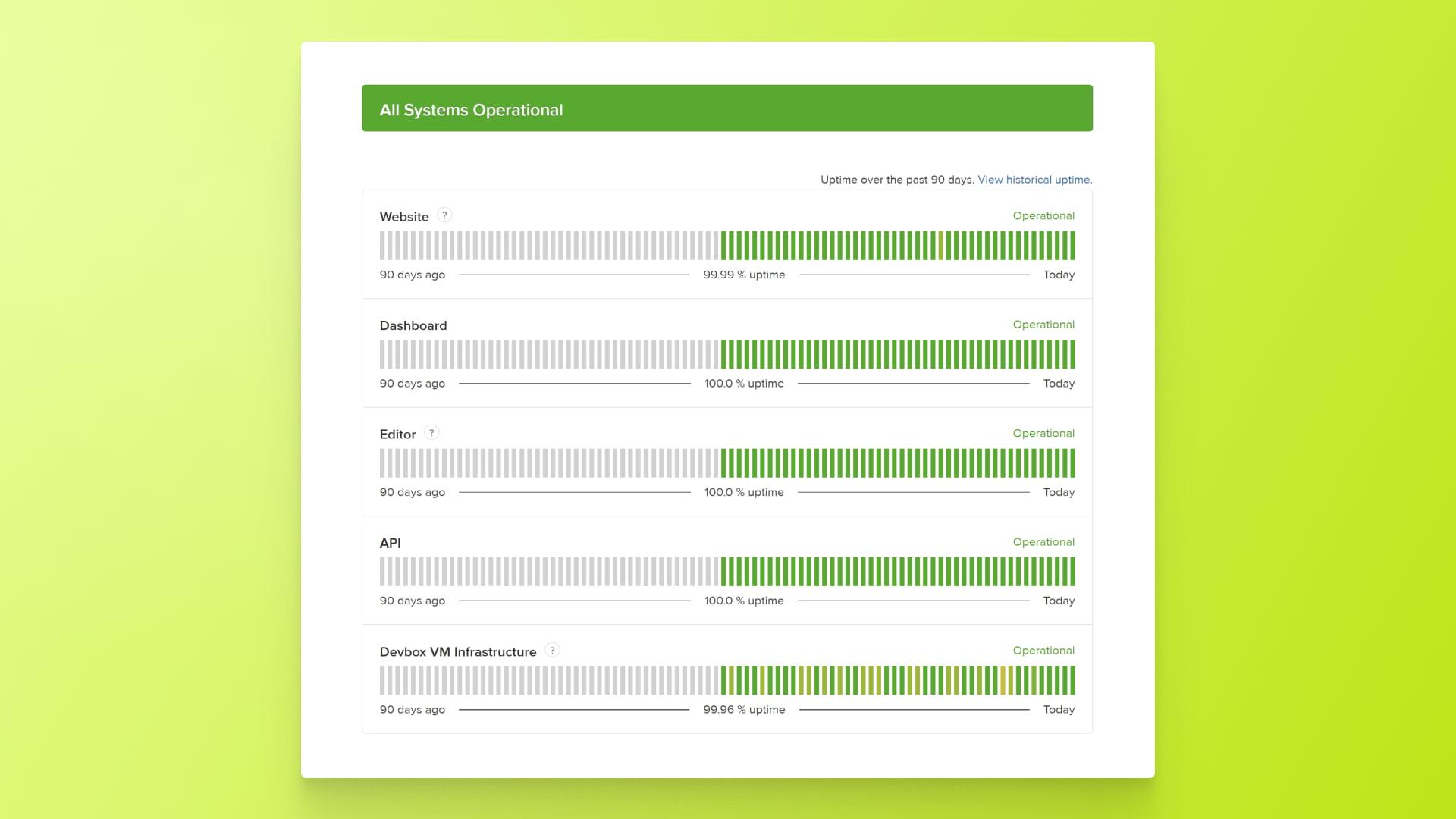Click Today label under API chart
This screenshot has height=819, width=1456.
pos(1059,600)
